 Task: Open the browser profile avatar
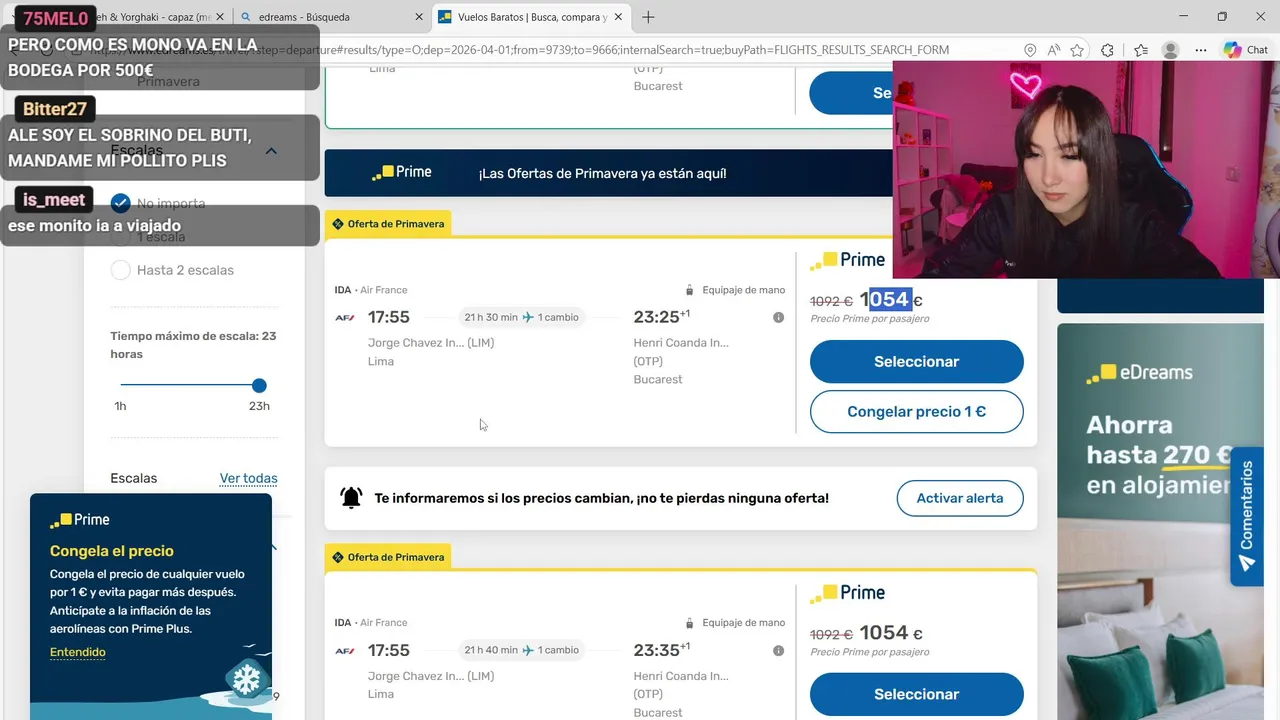click(1171, 50)
